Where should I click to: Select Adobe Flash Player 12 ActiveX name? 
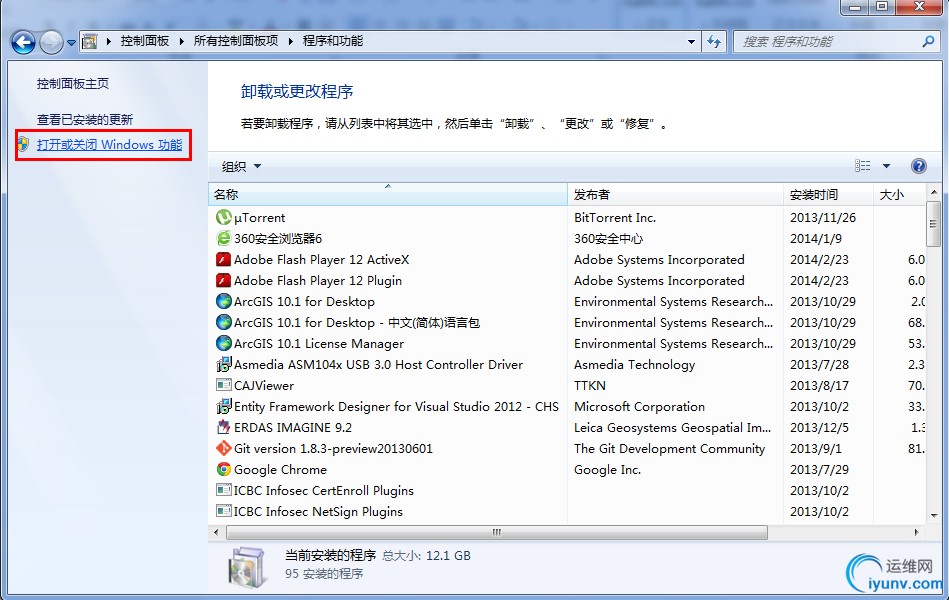321,260
